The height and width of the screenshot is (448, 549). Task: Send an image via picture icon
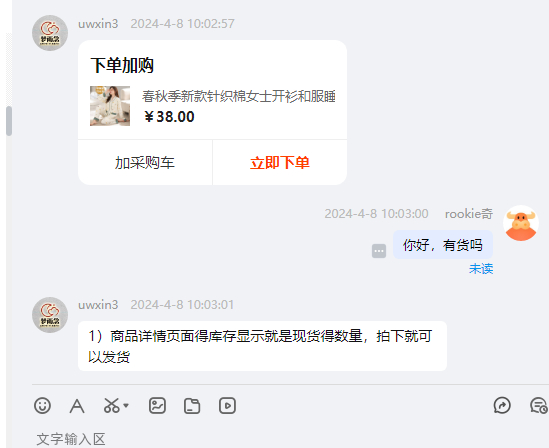coord(157,406)
